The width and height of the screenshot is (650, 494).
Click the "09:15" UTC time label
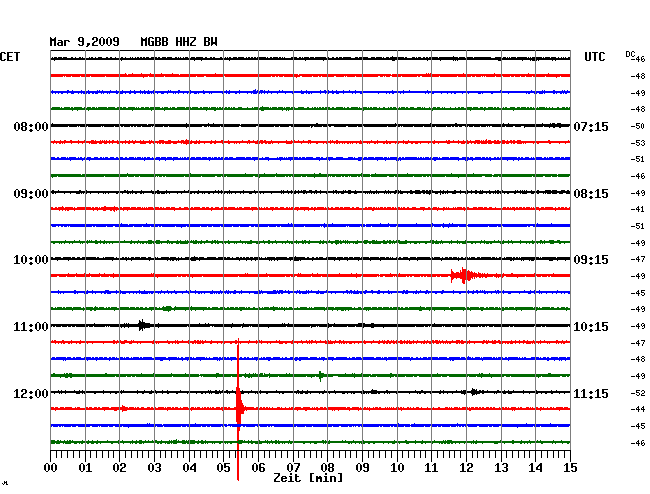591,260
